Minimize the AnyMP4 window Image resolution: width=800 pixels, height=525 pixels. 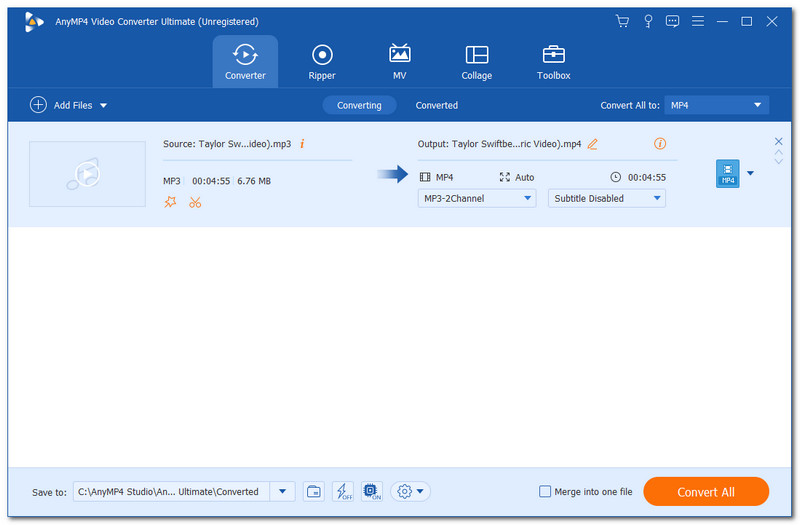point(722,21)
